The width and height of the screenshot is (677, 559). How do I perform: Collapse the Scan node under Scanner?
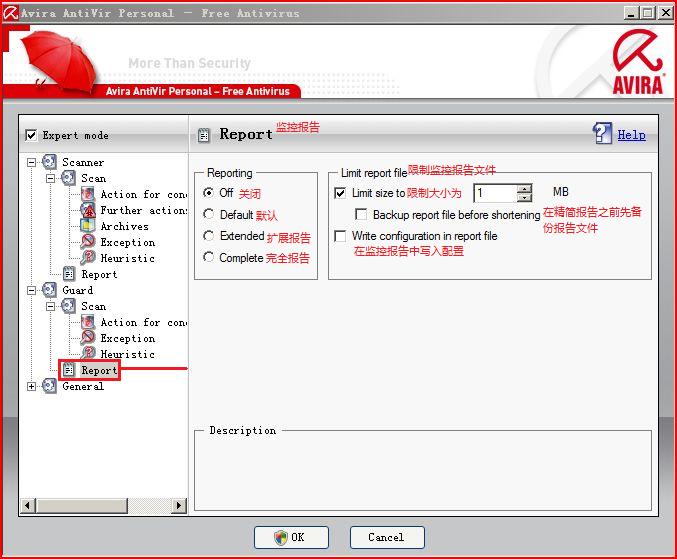tap(51, 179)
